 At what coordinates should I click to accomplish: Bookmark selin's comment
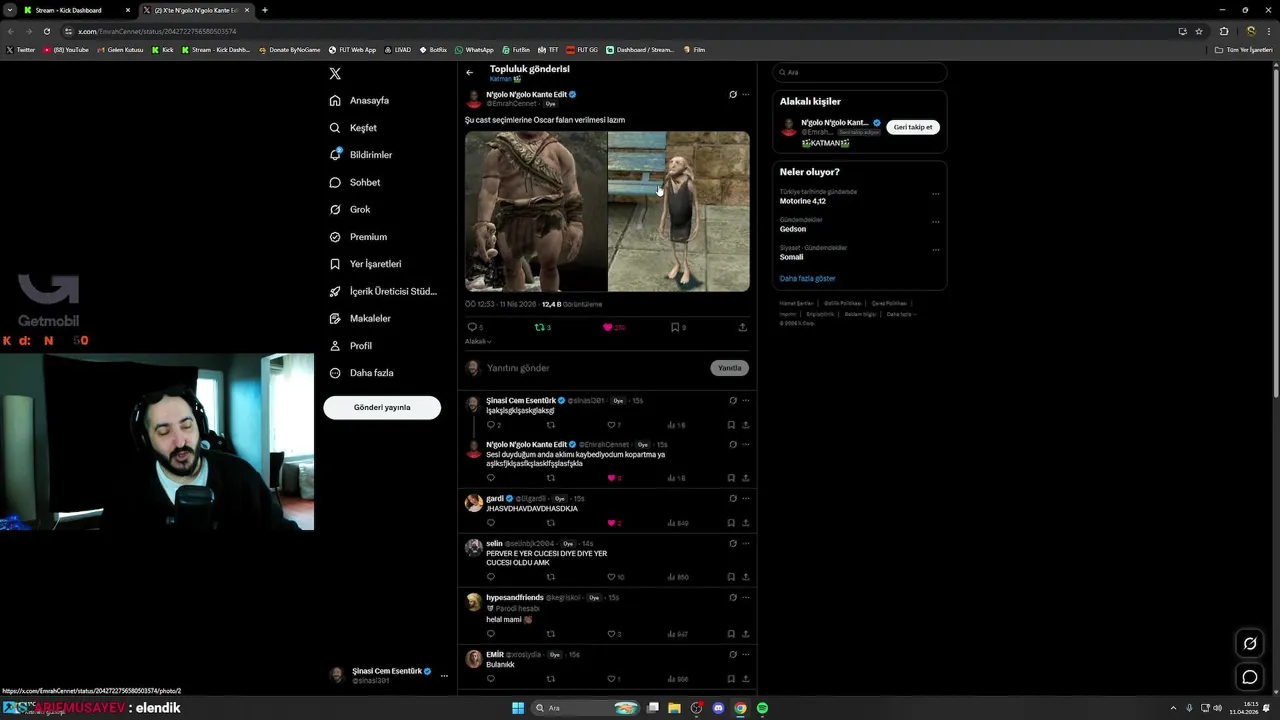pyautogui.click(x=731, y=577)
